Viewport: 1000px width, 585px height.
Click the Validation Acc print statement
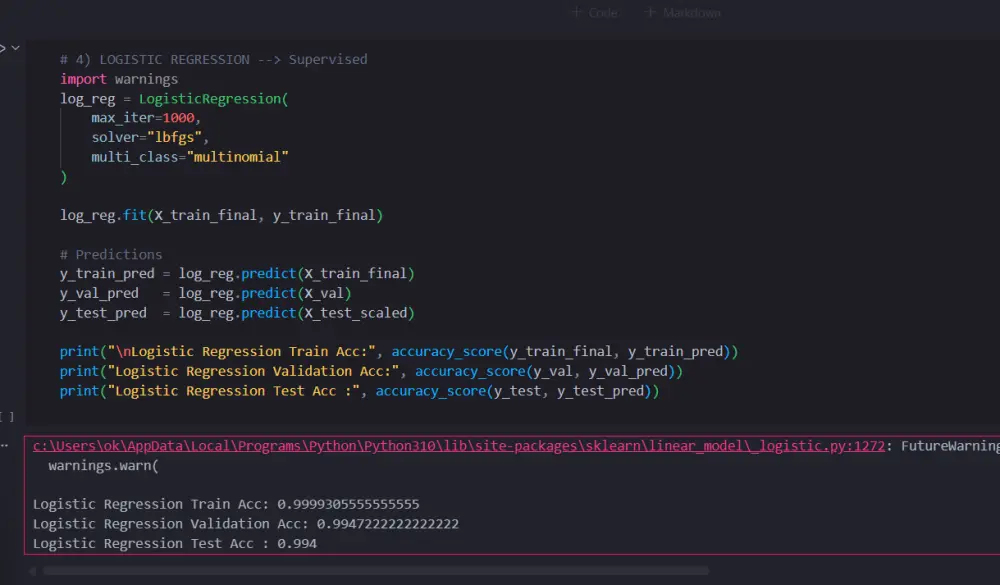pyautogui.click(x=370, y=371)
